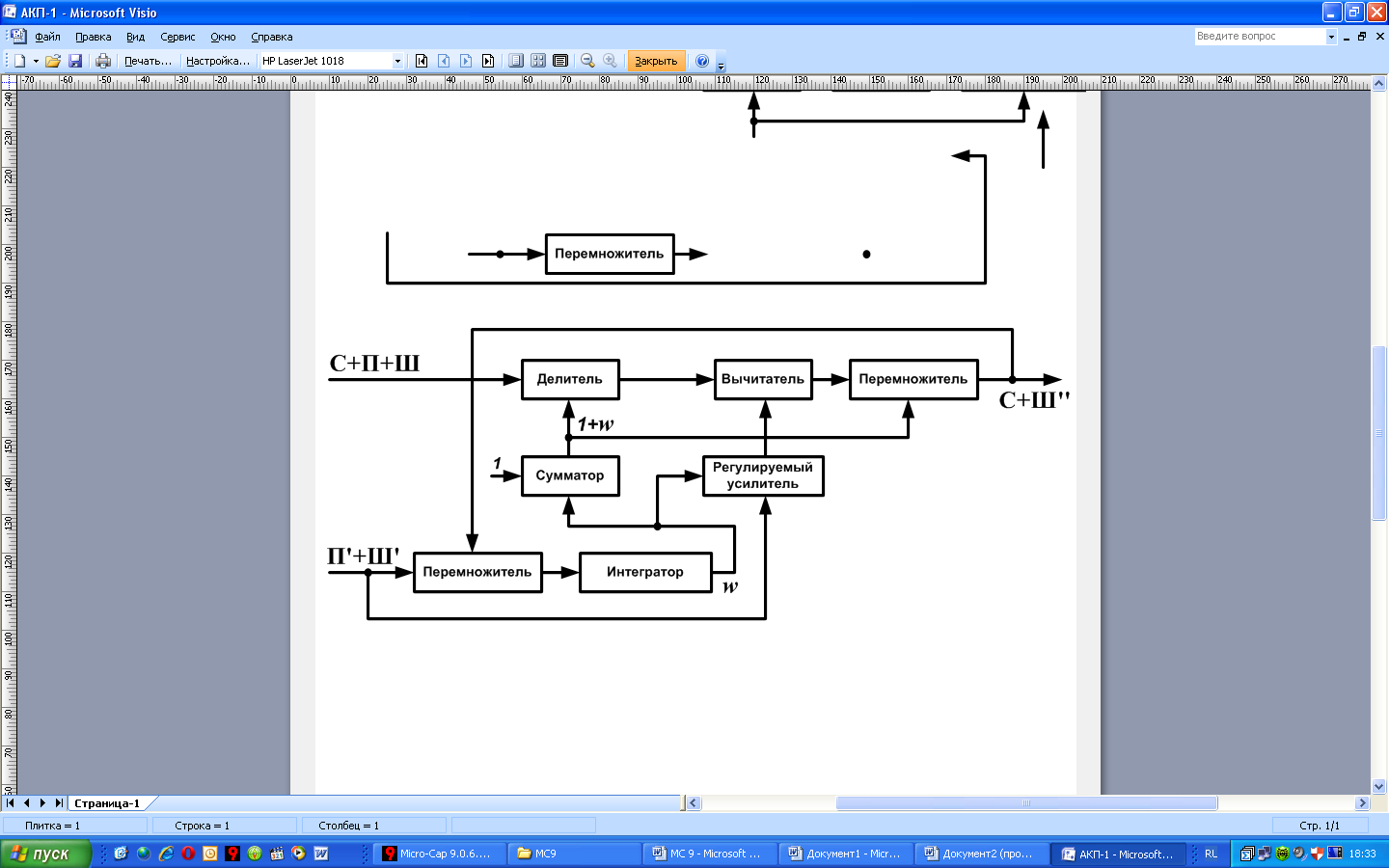Switch to MC 9 - Microsoft Word taskbar button
Screen dimensions: 1389x868
[710, 854]
